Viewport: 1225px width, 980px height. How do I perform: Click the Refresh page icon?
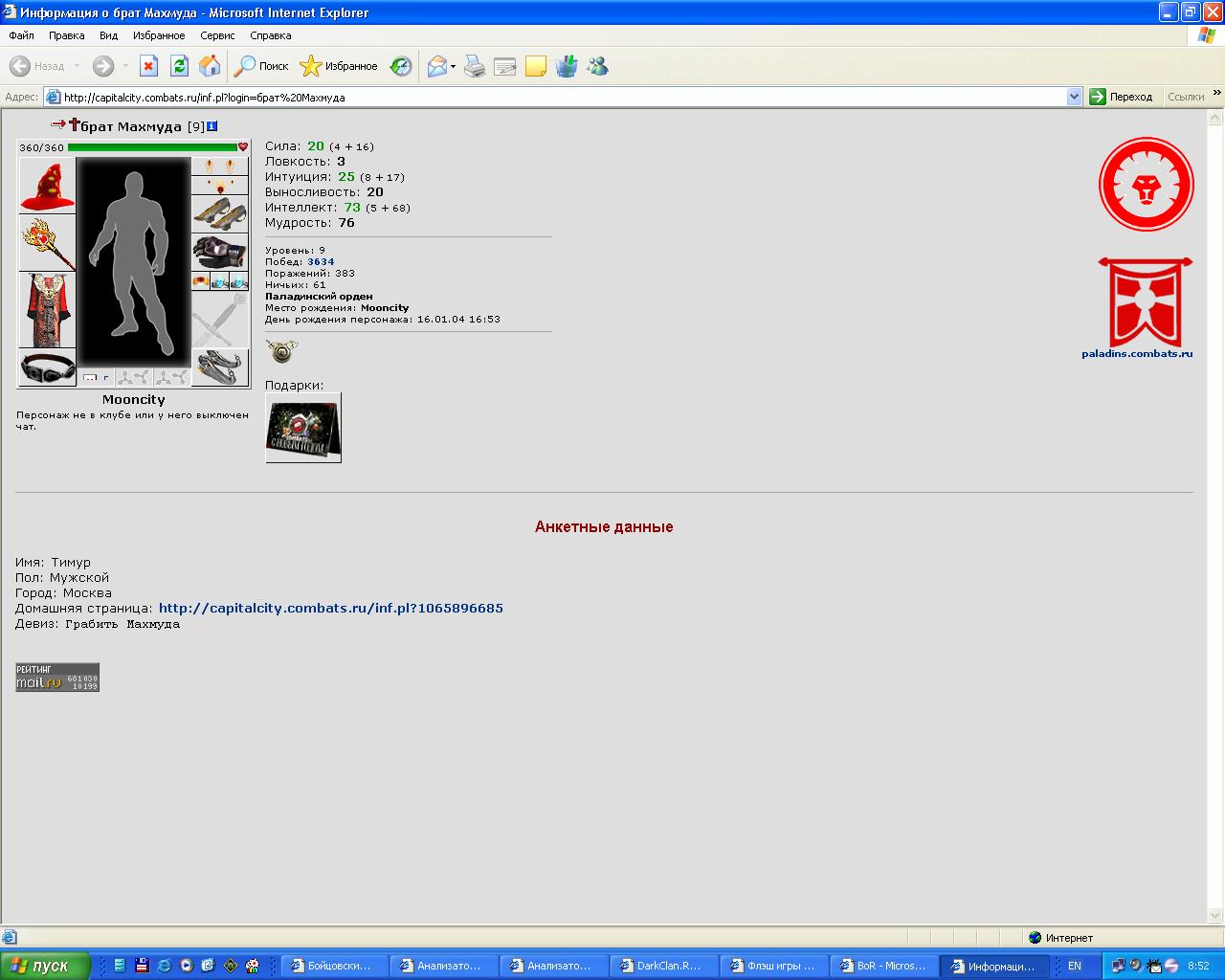pyautogui.click(x=179, y=66)
